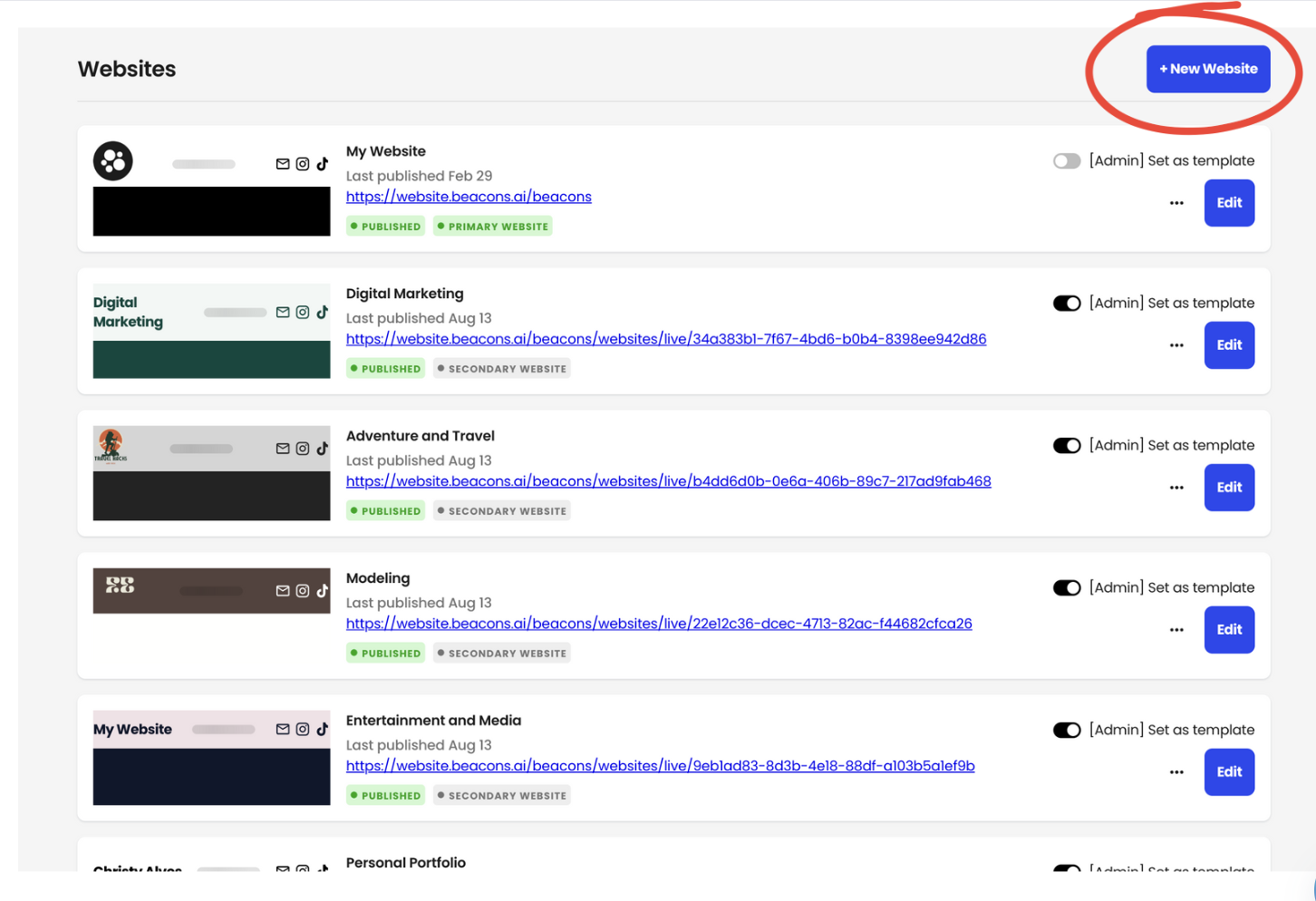The width and height of the screenshot is (1316, 901).
Task: Click the Modeling preview thumbnail
Action: point(211,615)
